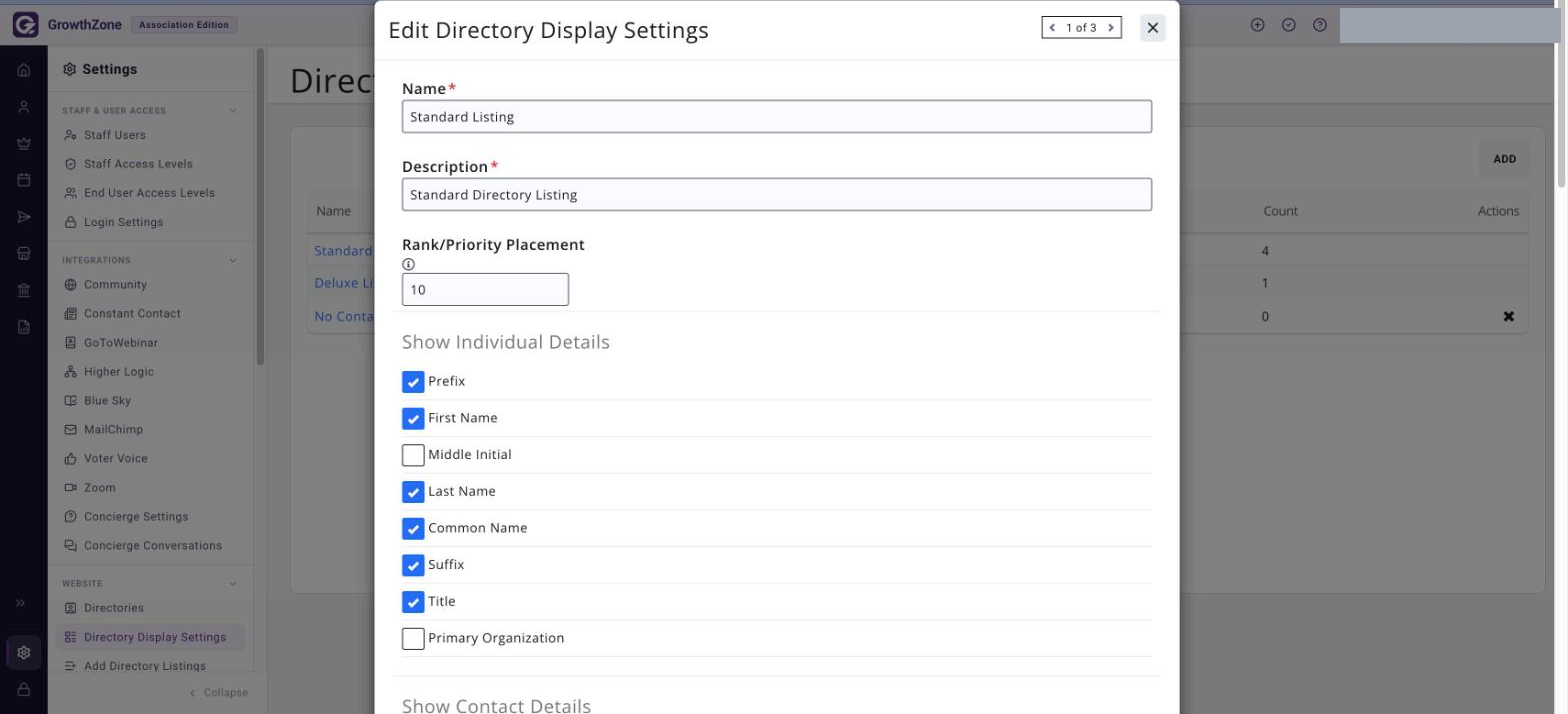The image size is (1568, 714).
Task: Open the No Contact listing link
Action: click(343, 317)
